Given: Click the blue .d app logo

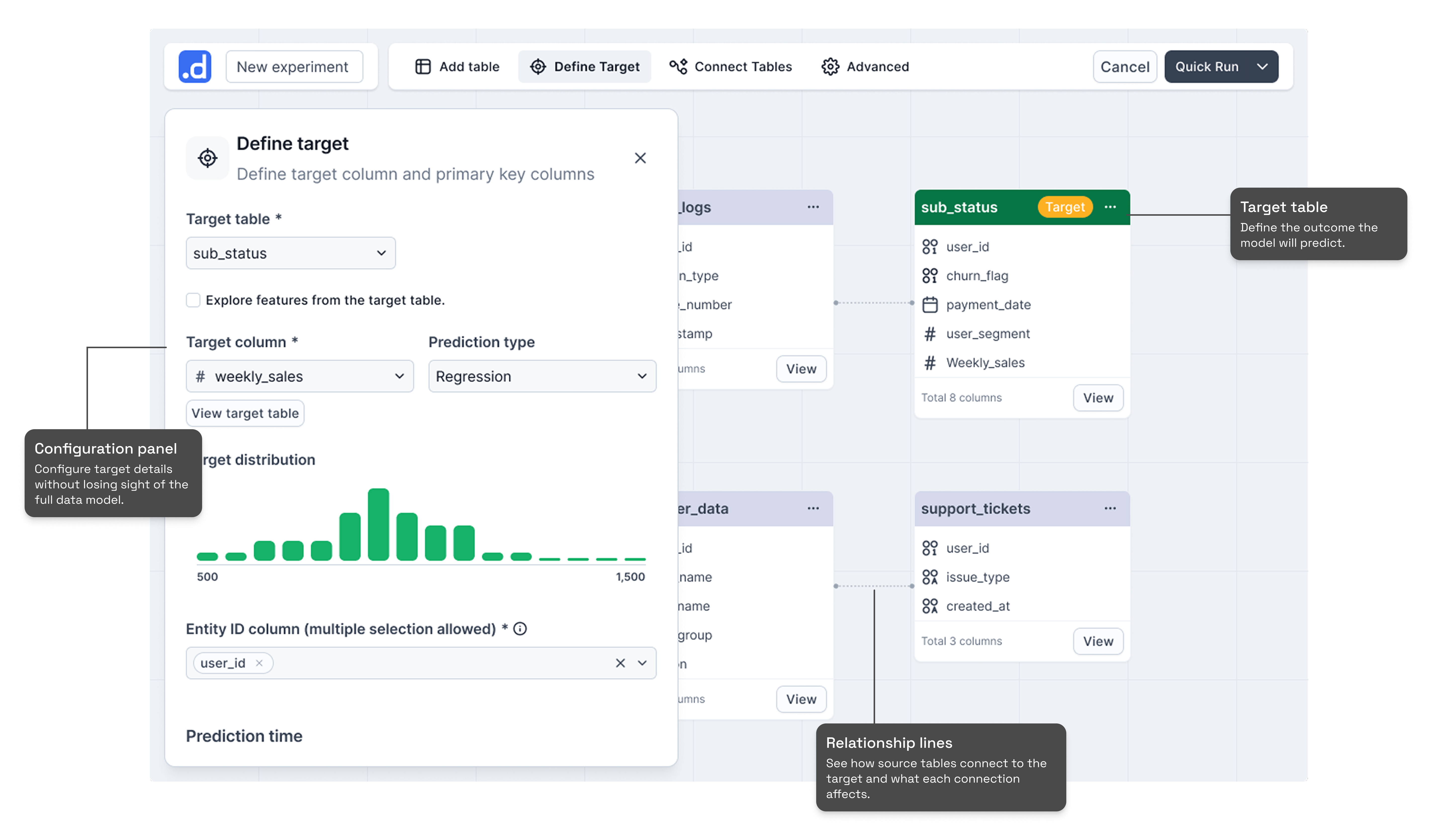Looking at the screenshot, I should (195, 66).
